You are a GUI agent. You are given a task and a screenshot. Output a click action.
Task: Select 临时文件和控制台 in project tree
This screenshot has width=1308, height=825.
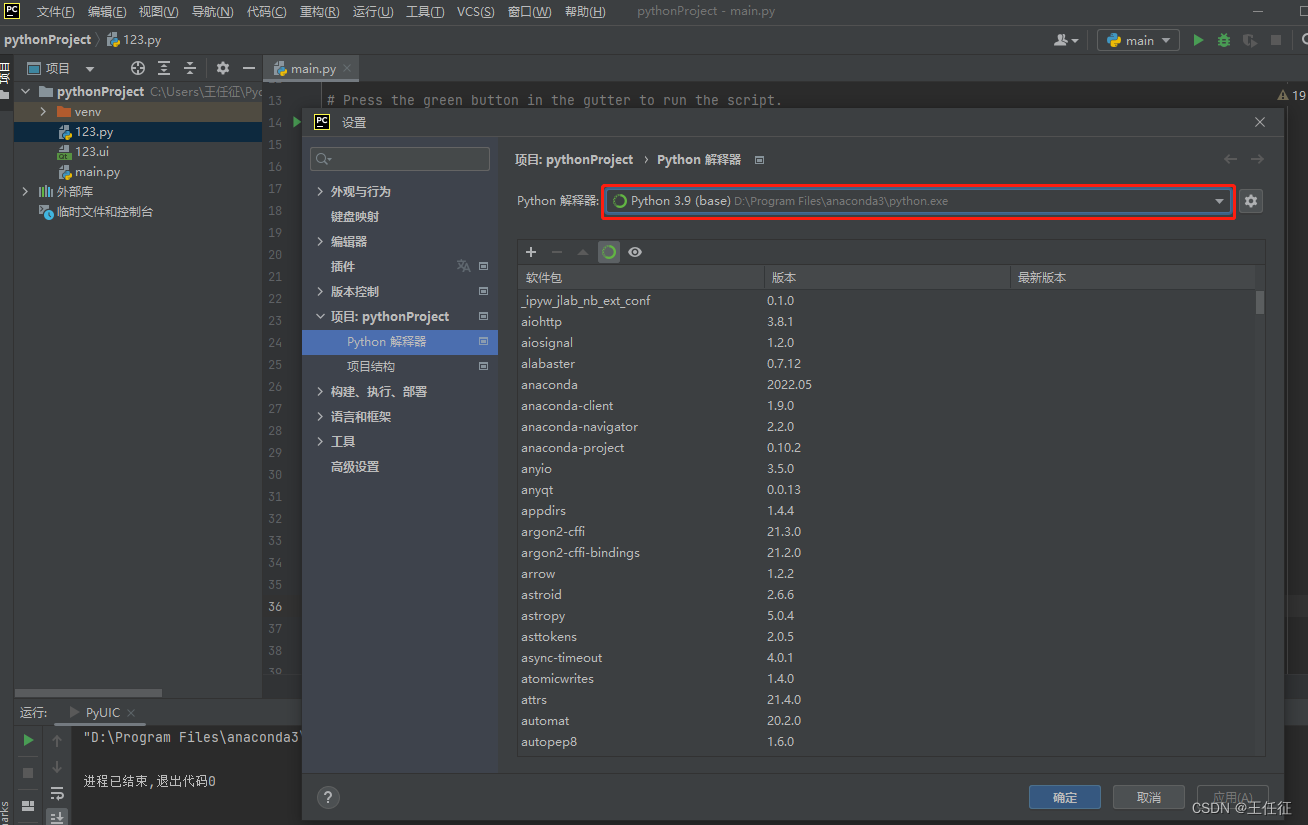pyautogui.click(x=104, y=211)
